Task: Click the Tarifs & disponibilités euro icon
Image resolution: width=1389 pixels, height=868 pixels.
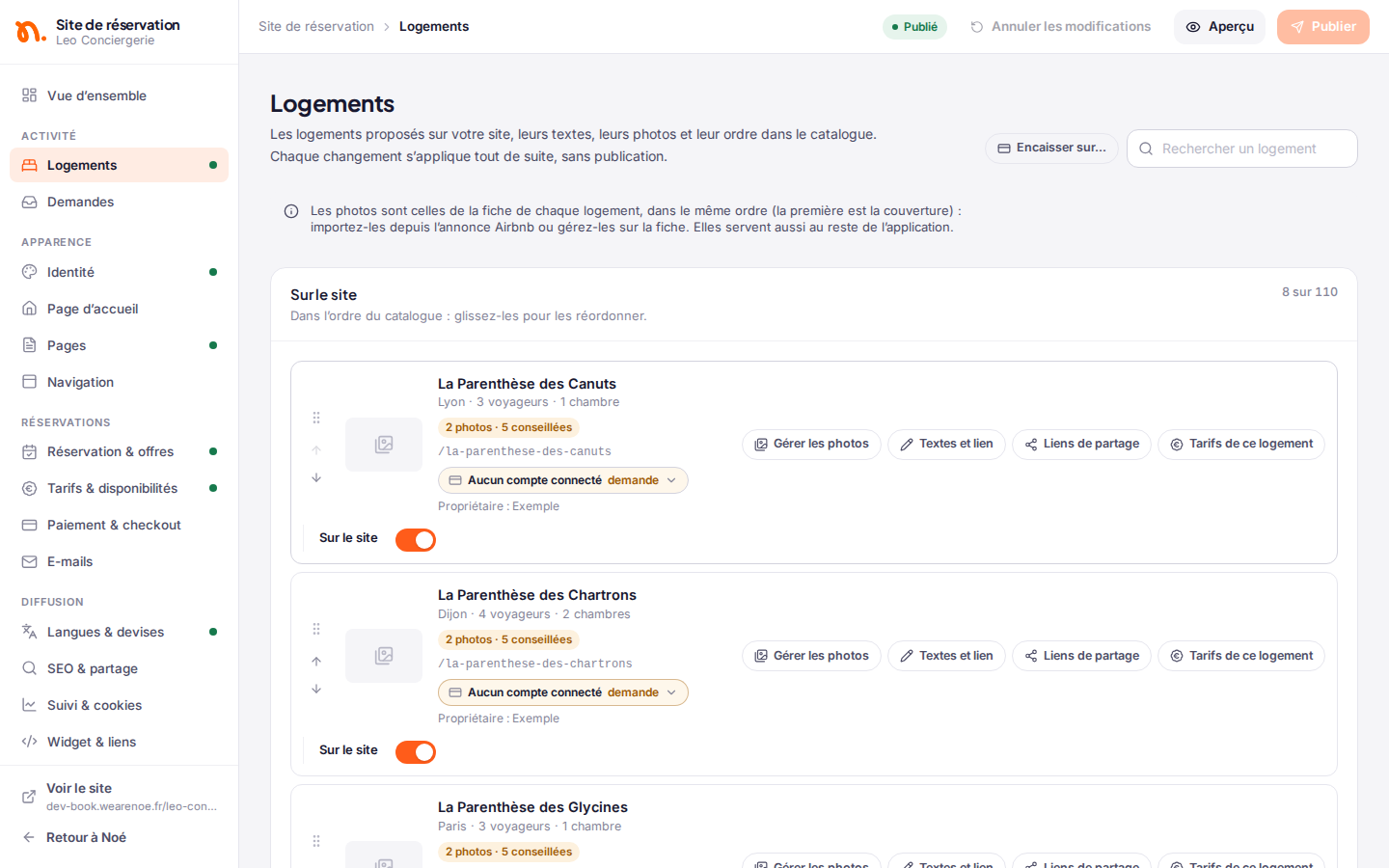Action: [30, 488]
